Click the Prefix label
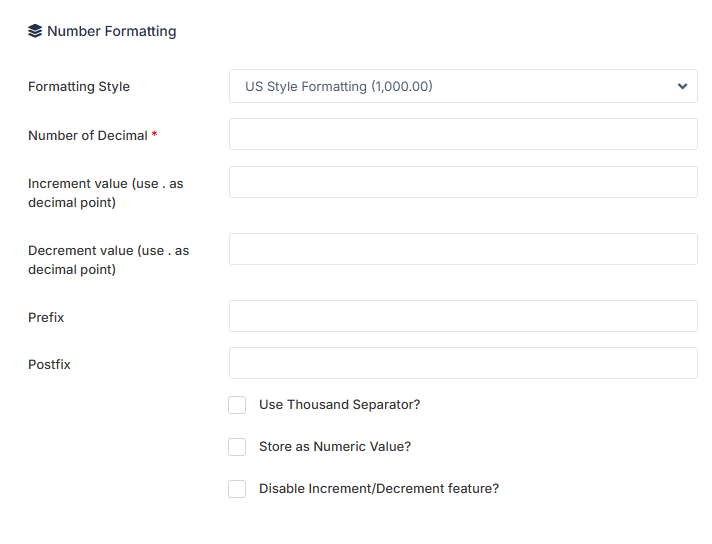Viewport: 712px width, 544px height. pyautogui.click(x=46, y=317)
